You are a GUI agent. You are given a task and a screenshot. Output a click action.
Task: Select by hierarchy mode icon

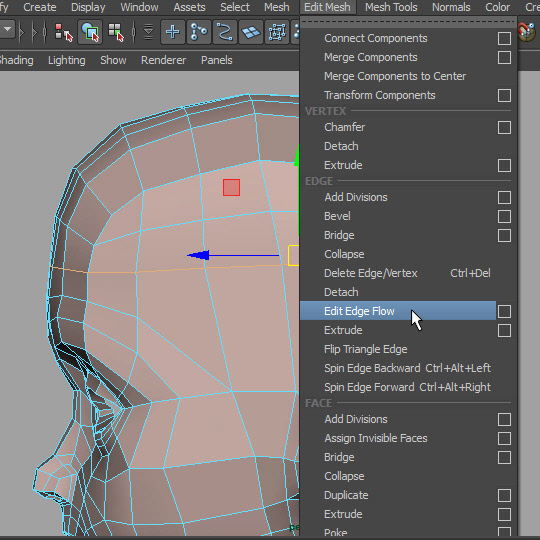click(64, 32)
